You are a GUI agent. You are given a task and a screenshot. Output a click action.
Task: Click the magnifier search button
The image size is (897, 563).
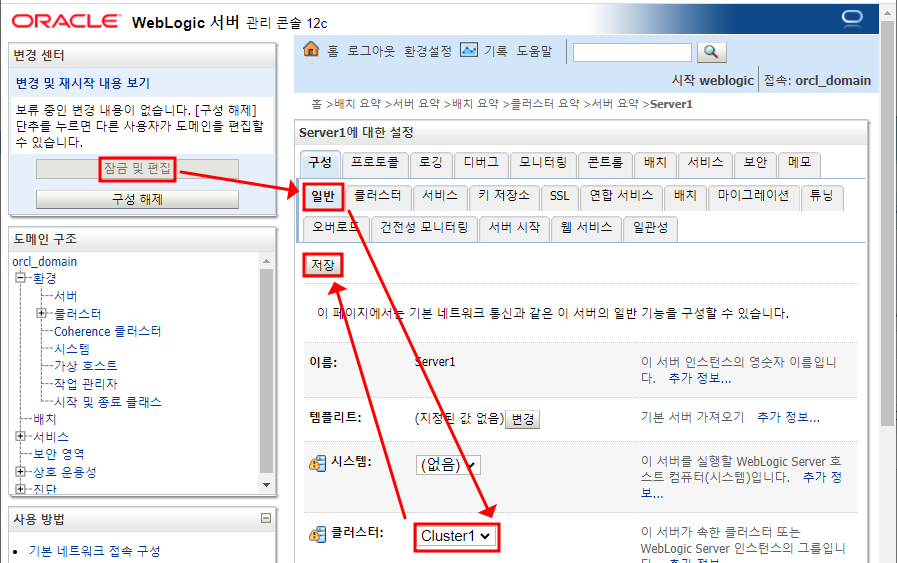coord(712,52)
